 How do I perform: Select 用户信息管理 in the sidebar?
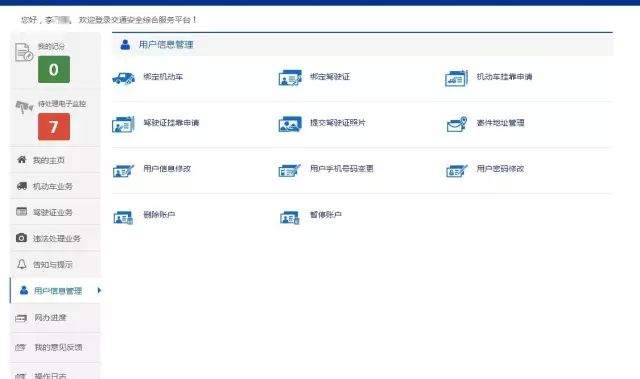[55, 290]
